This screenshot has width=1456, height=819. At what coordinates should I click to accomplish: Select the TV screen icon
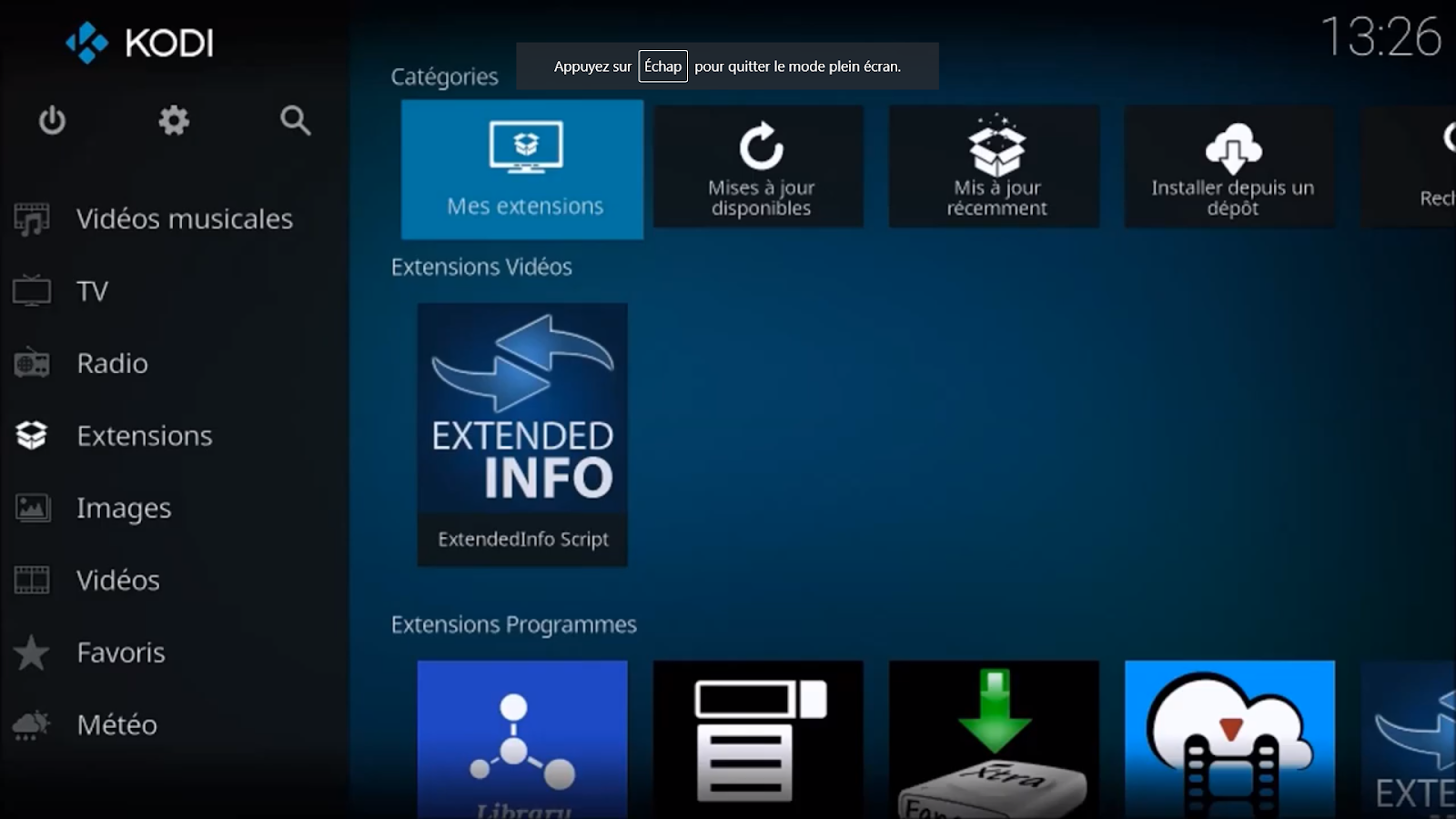click(32, 291)
